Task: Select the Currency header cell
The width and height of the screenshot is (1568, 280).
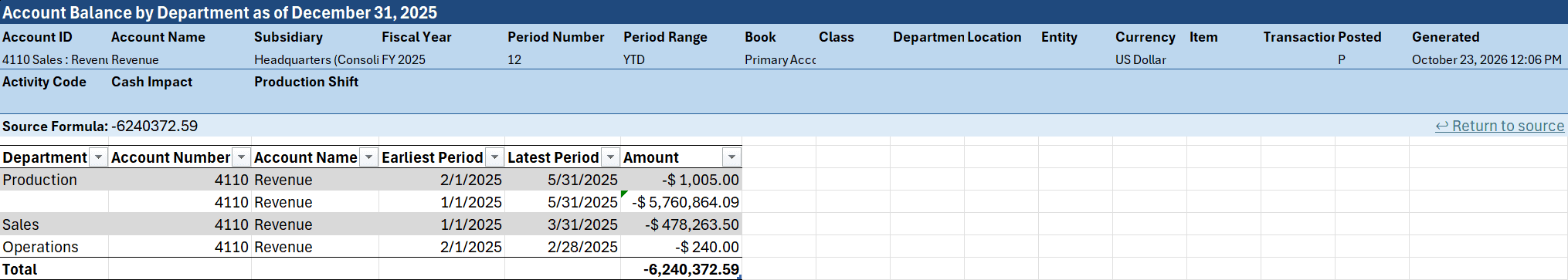Action: coord(1149,37)
